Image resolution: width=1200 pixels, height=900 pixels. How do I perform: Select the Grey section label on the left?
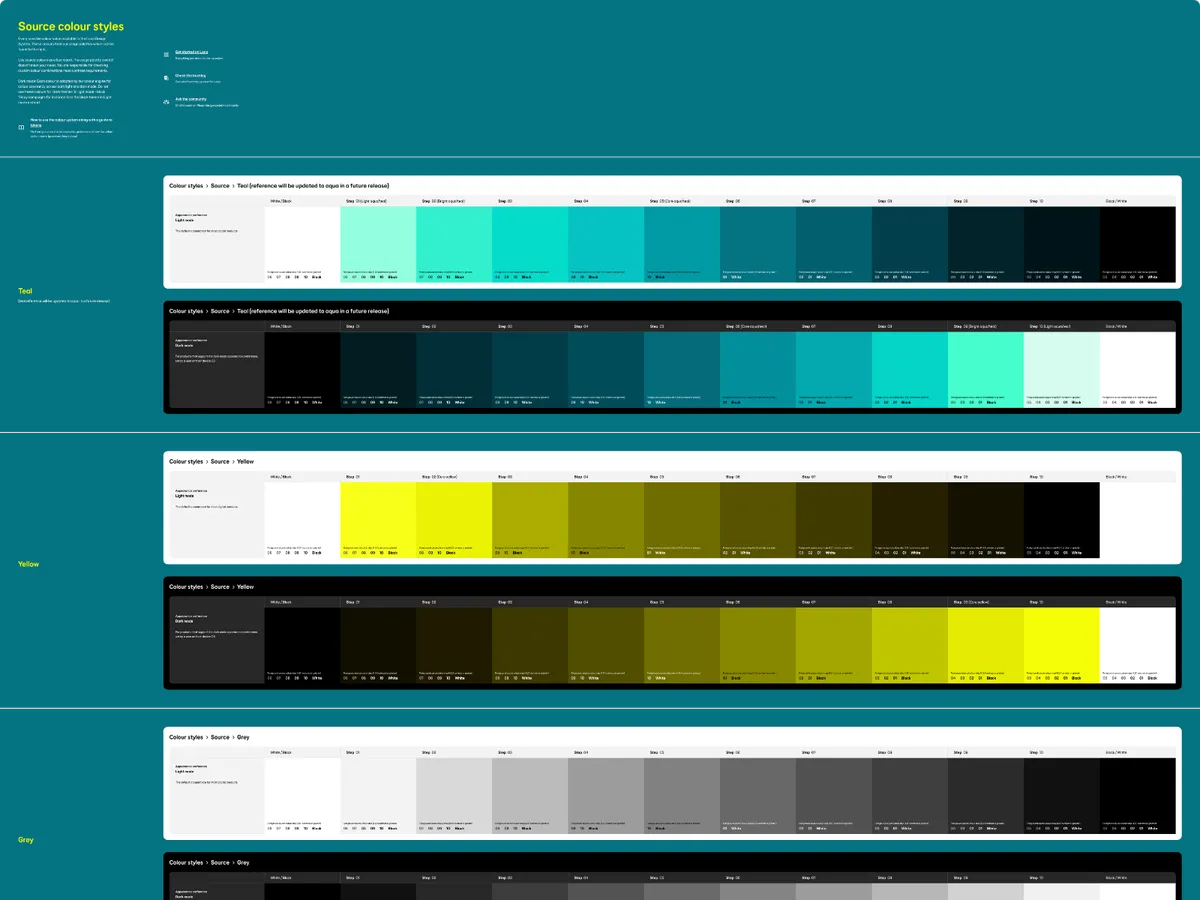[26, 840]
